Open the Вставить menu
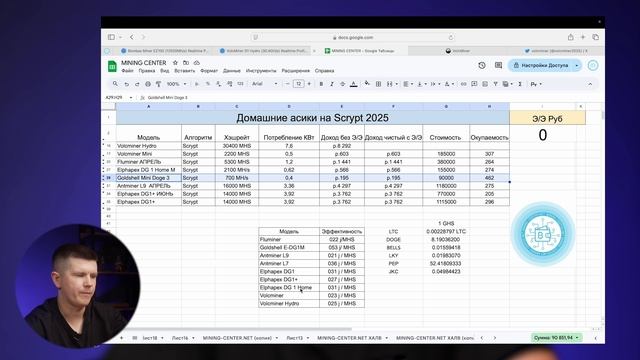Viewport: 640px width, 360px height. coord(184,71)
